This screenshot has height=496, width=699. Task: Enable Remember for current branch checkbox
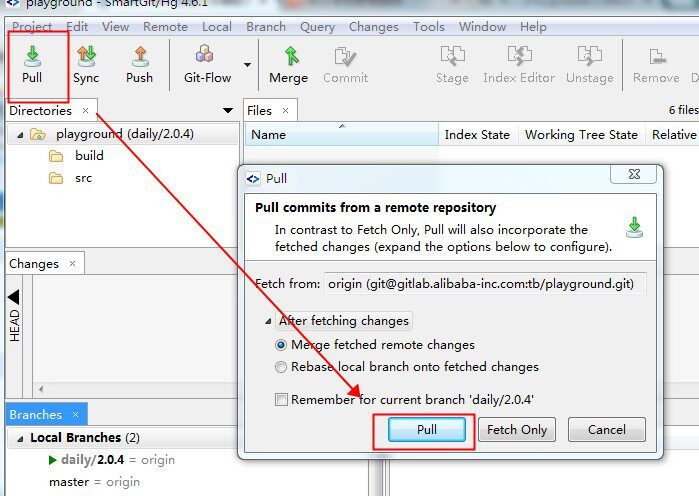(282, 399)
